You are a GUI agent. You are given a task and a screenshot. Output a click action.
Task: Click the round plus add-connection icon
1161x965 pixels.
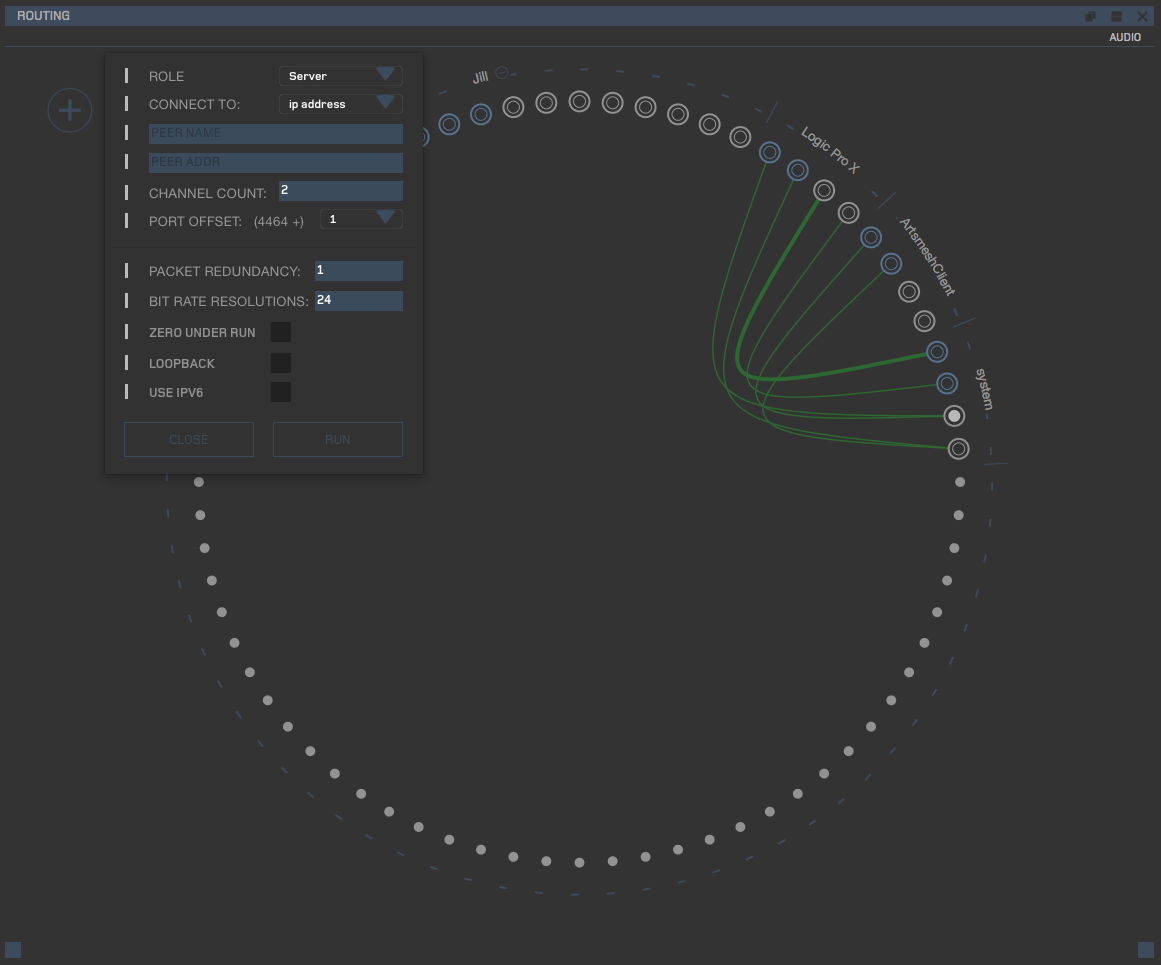[70, 110]
